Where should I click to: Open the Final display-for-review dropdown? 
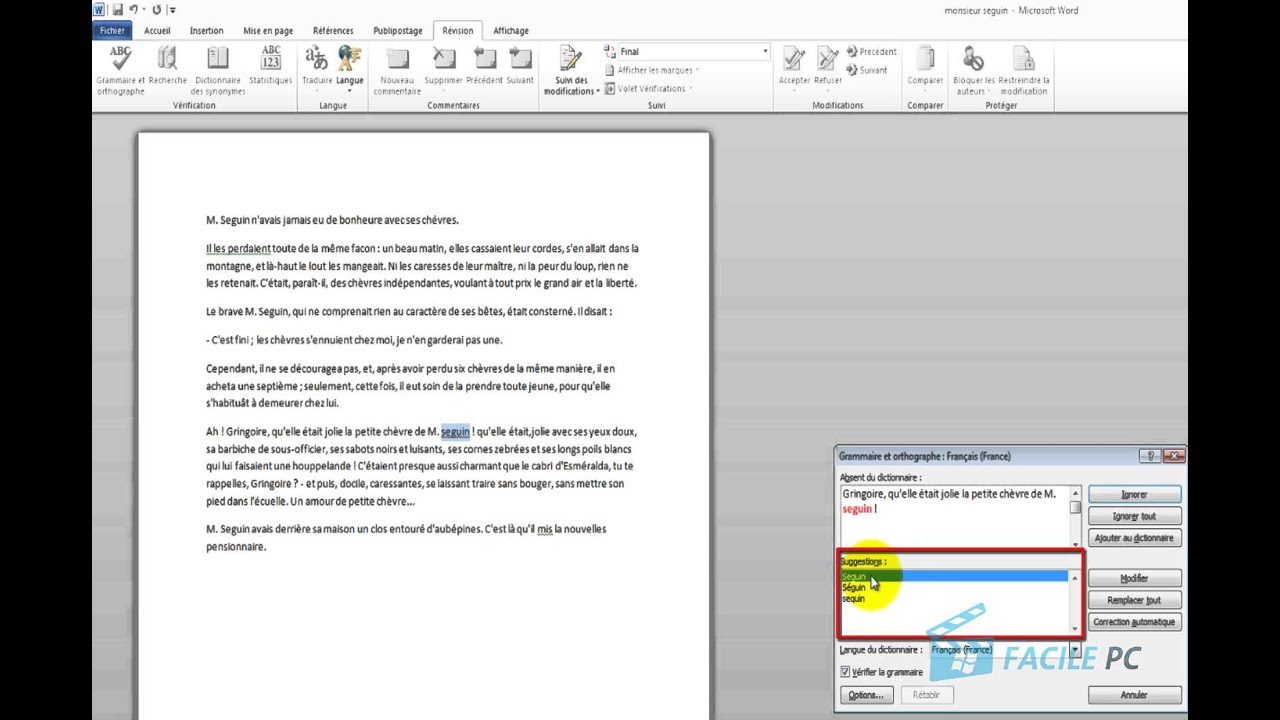click(765, 51)
